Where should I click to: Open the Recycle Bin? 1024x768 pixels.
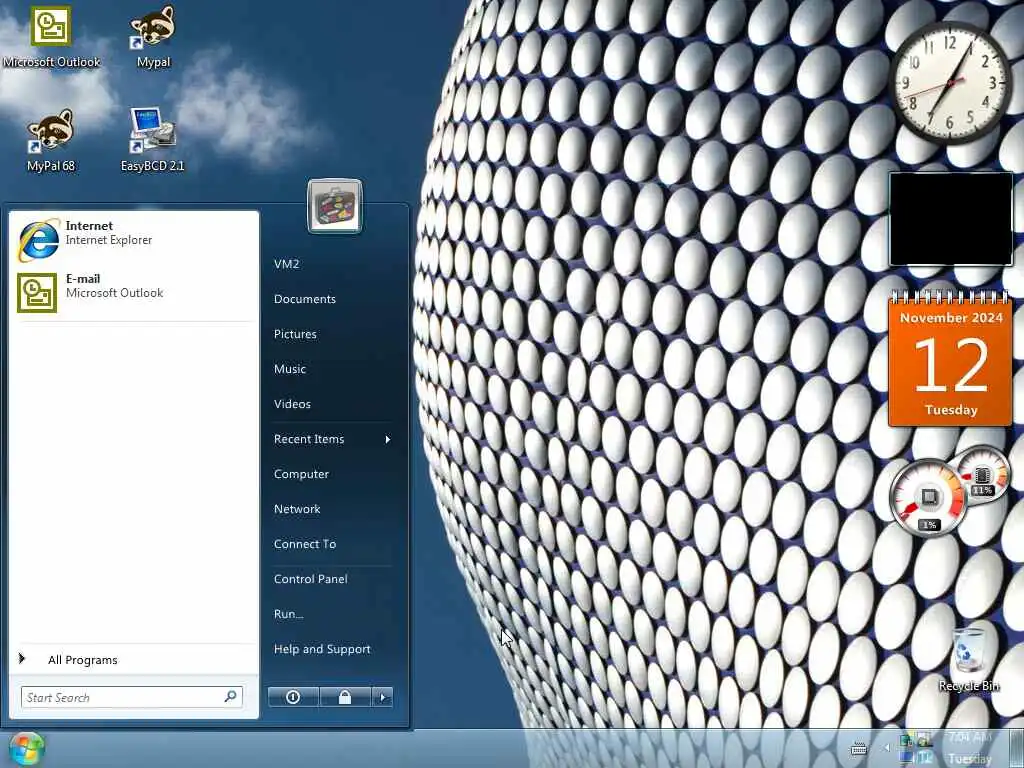click(968, 658)
